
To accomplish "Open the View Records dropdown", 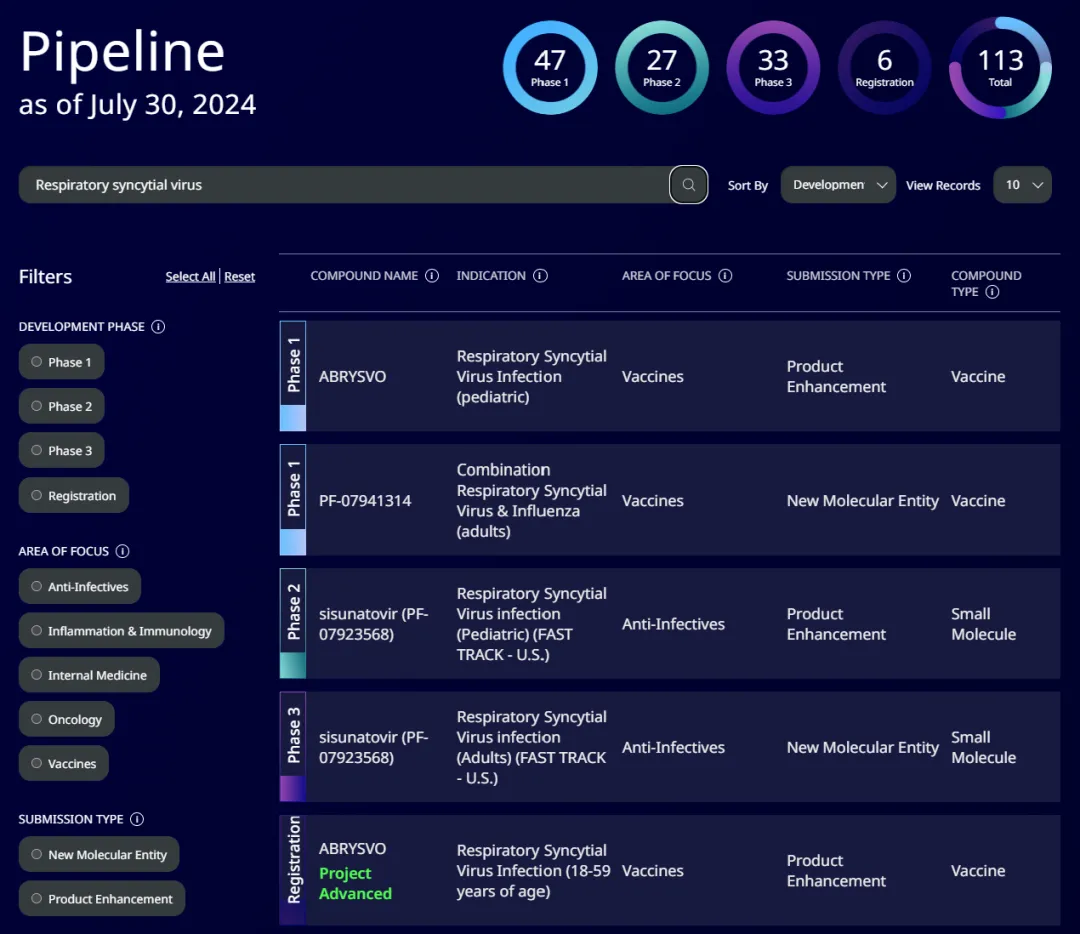I will pos(1022,185).
